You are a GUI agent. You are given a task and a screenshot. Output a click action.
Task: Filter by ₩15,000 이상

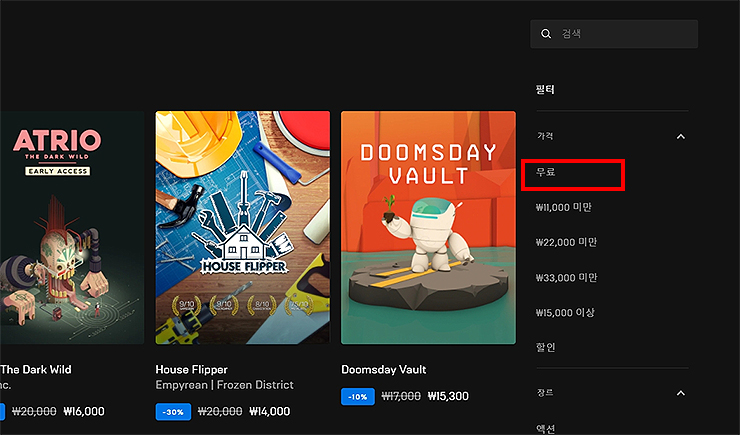[565, 312]
